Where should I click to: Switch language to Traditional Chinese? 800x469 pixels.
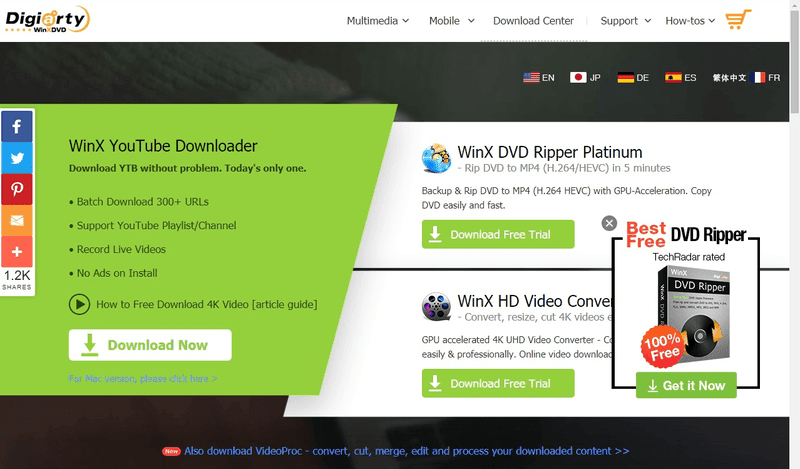tap(729, 78)
